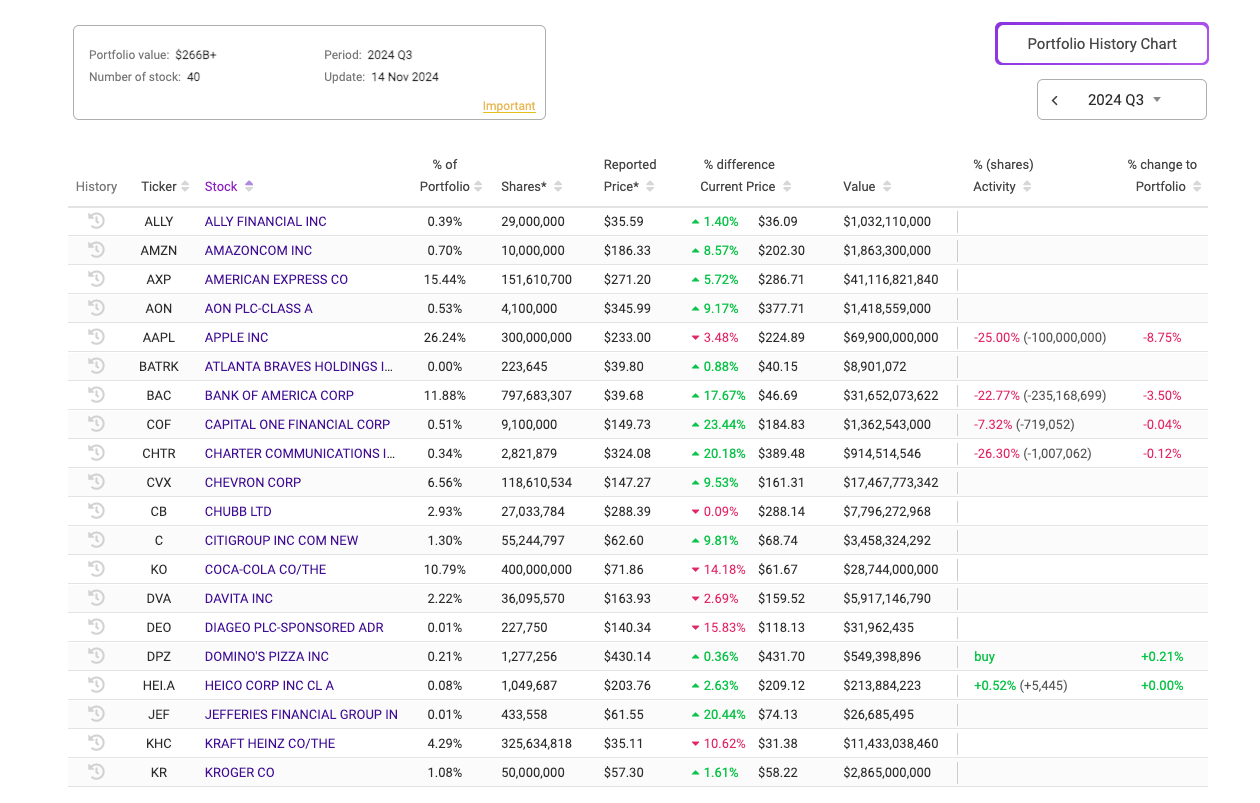Open KROGER CO stock link
Screen dimensions: 1260x803
[240, 772]
